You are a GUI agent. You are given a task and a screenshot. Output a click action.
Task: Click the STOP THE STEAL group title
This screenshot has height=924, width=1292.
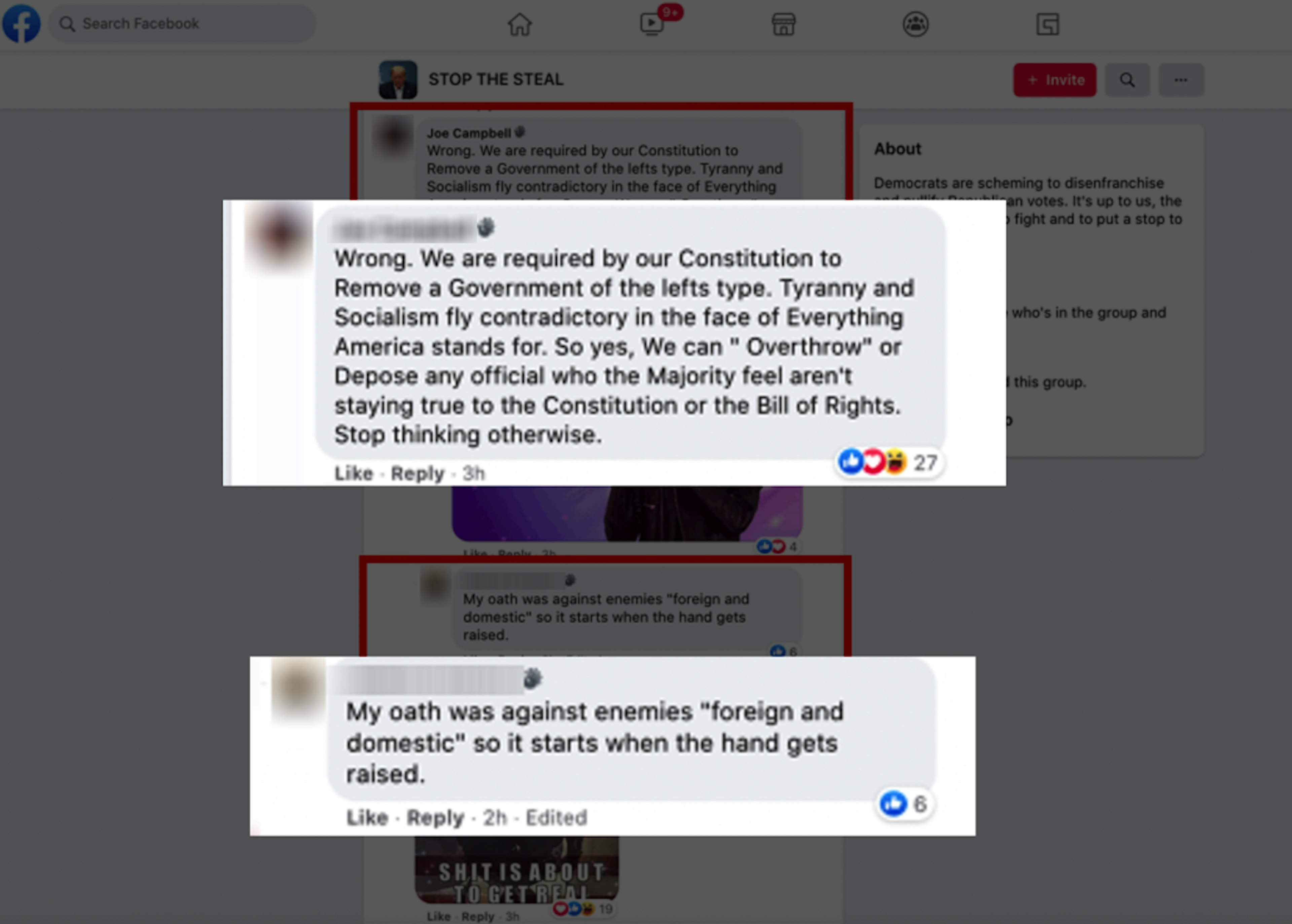(496, 80)
